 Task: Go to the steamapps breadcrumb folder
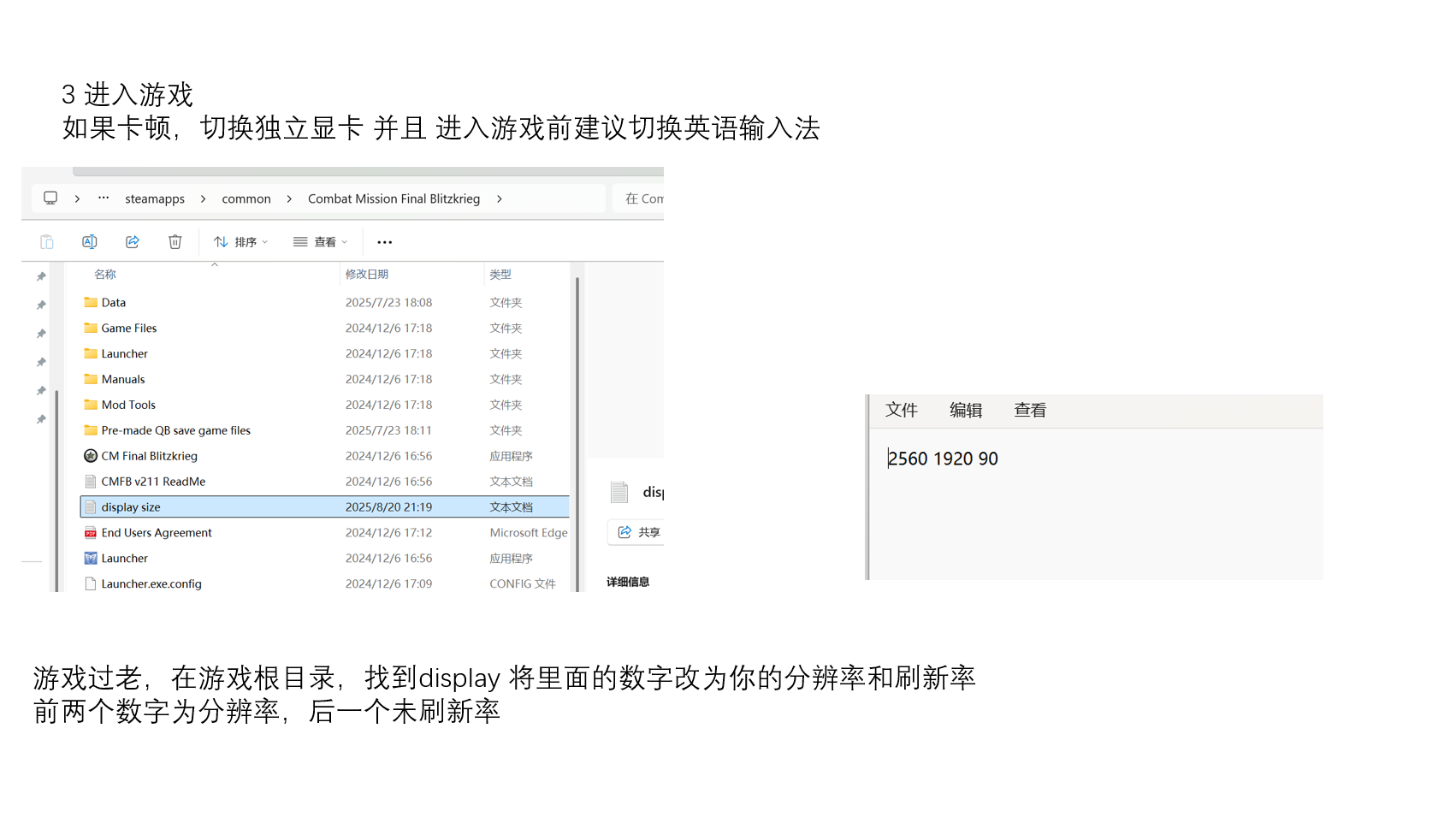(x=155, y=198)
